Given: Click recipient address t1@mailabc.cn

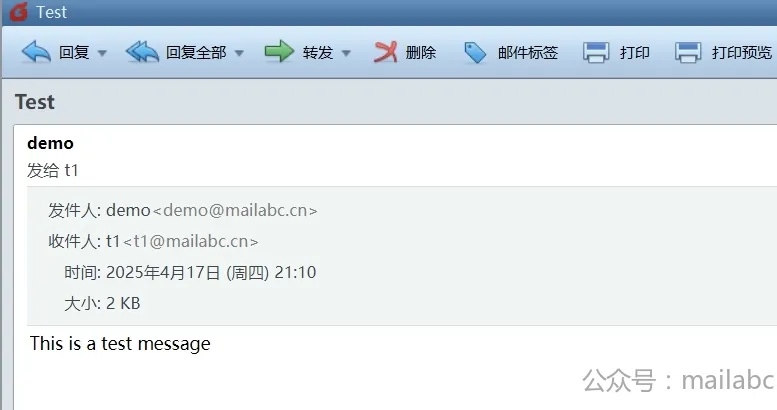Looking at the screenshot, I should 191,241.
